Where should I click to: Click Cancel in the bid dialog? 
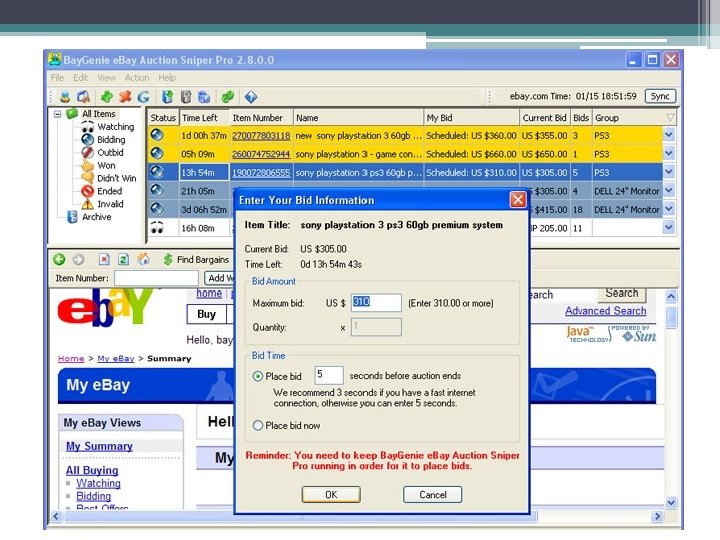pos(433,495)
